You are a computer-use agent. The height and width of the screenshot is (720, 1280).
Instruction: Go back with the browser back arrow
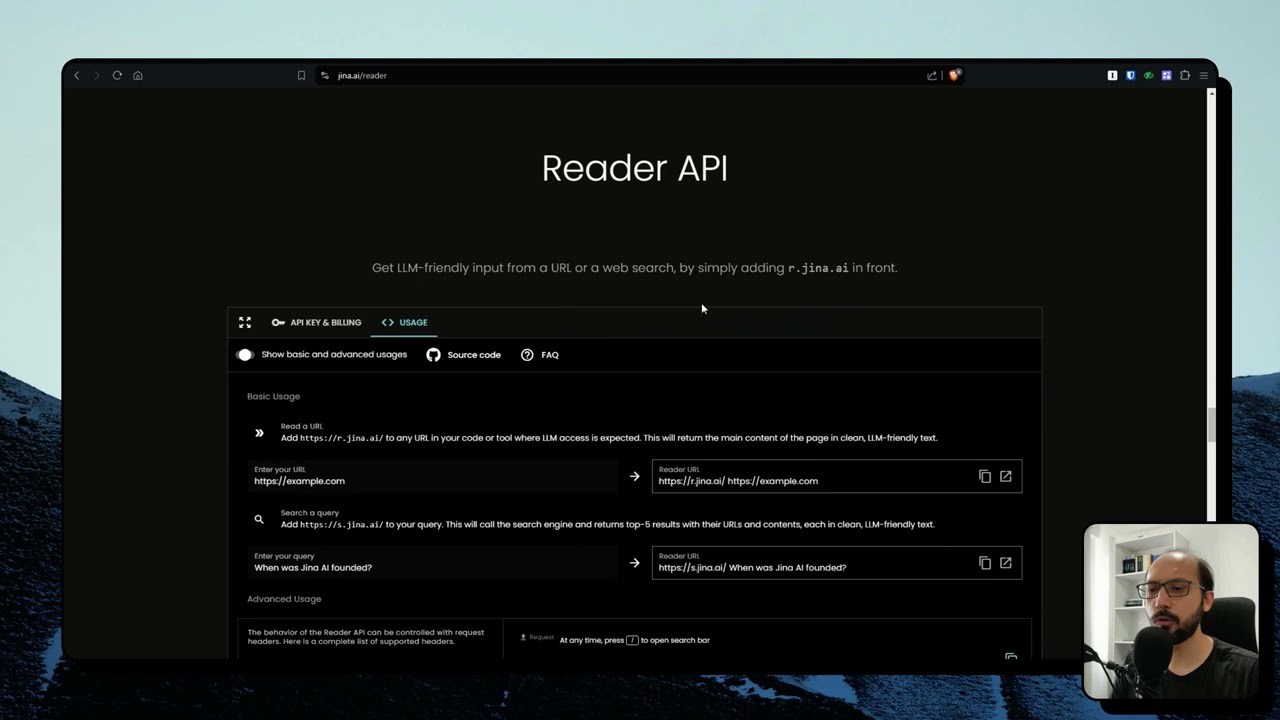pos(76,75)
